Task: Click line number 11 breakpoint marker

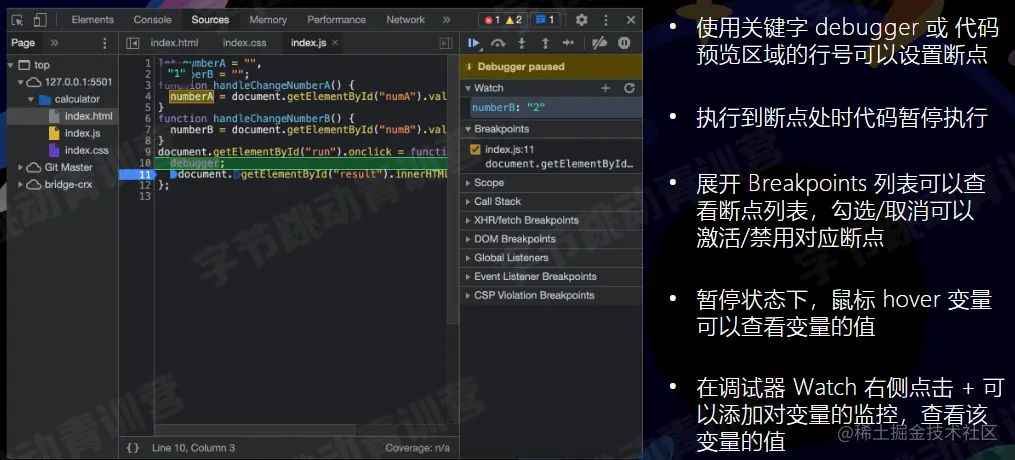Action: coord(144,175)
